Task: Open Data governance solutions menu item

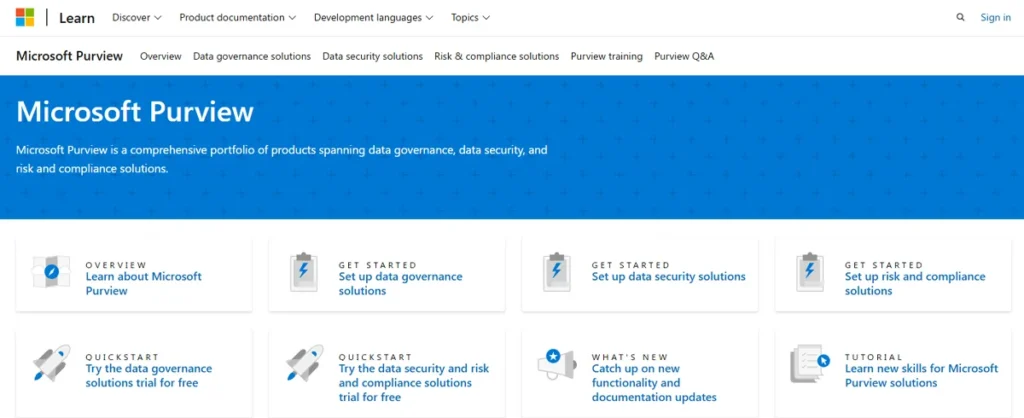Action: tap(252, 56)
